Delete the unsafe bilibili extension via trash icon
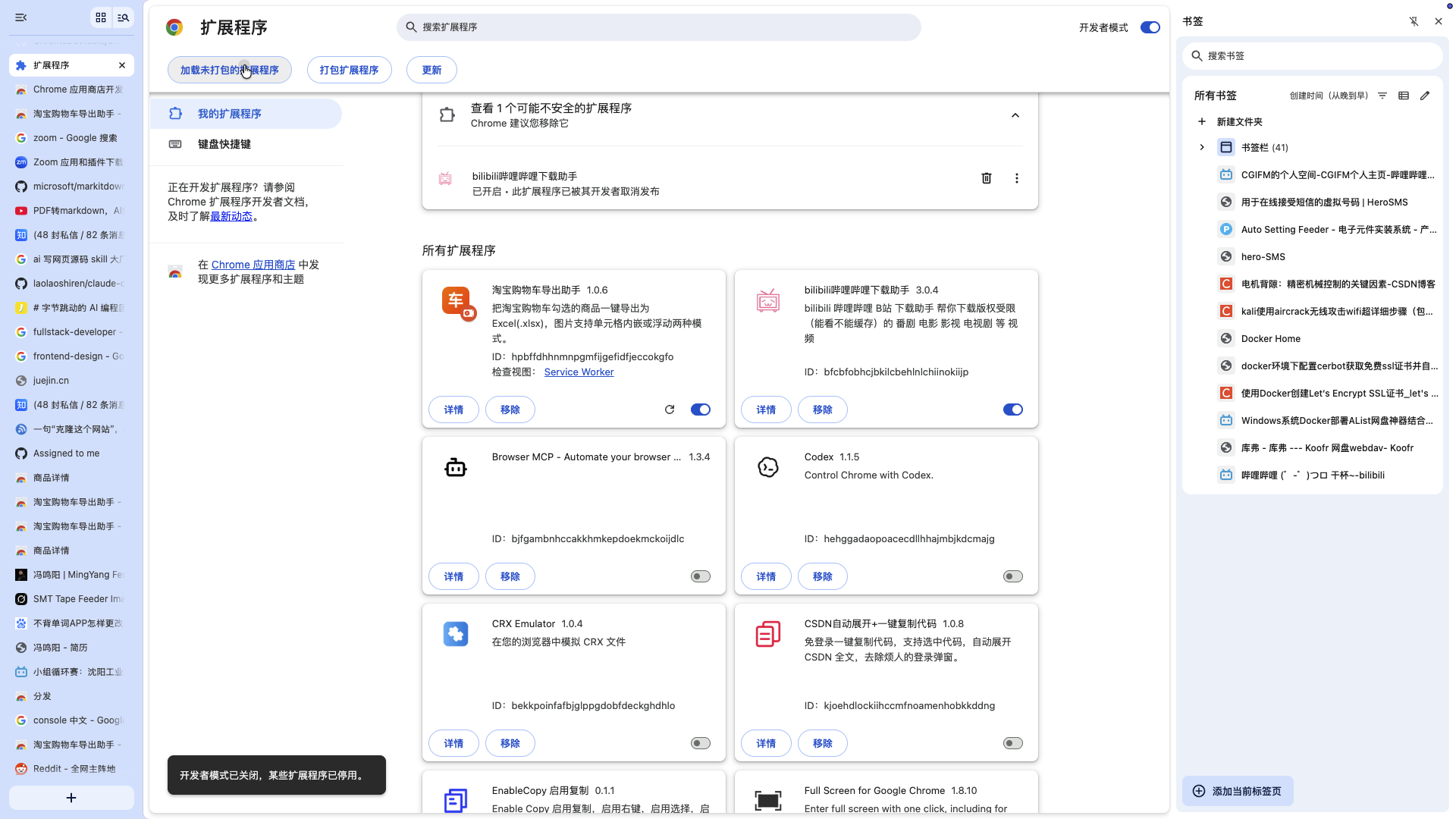This screenshot has height=819, width=1456. pyautogui.click(x=987, y=178)
